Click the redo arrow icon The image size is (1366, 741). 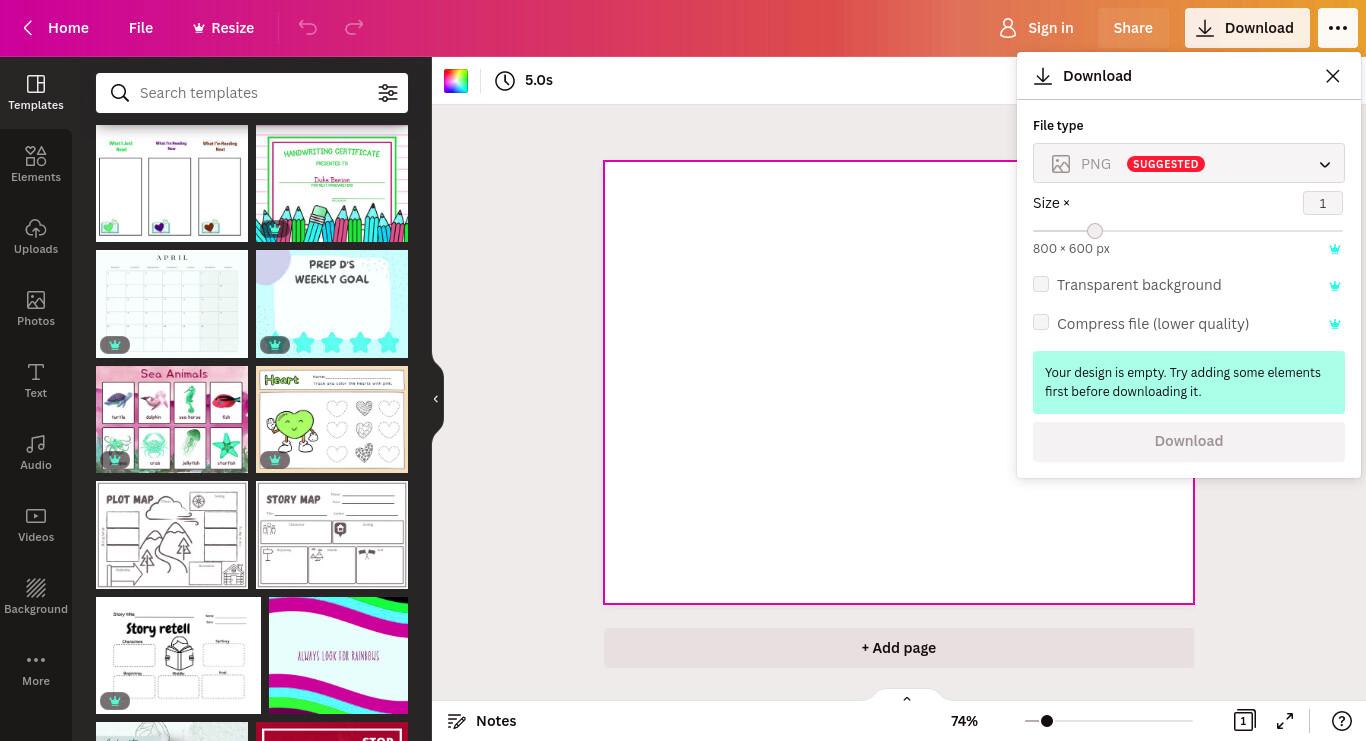[x=354, y=28]
